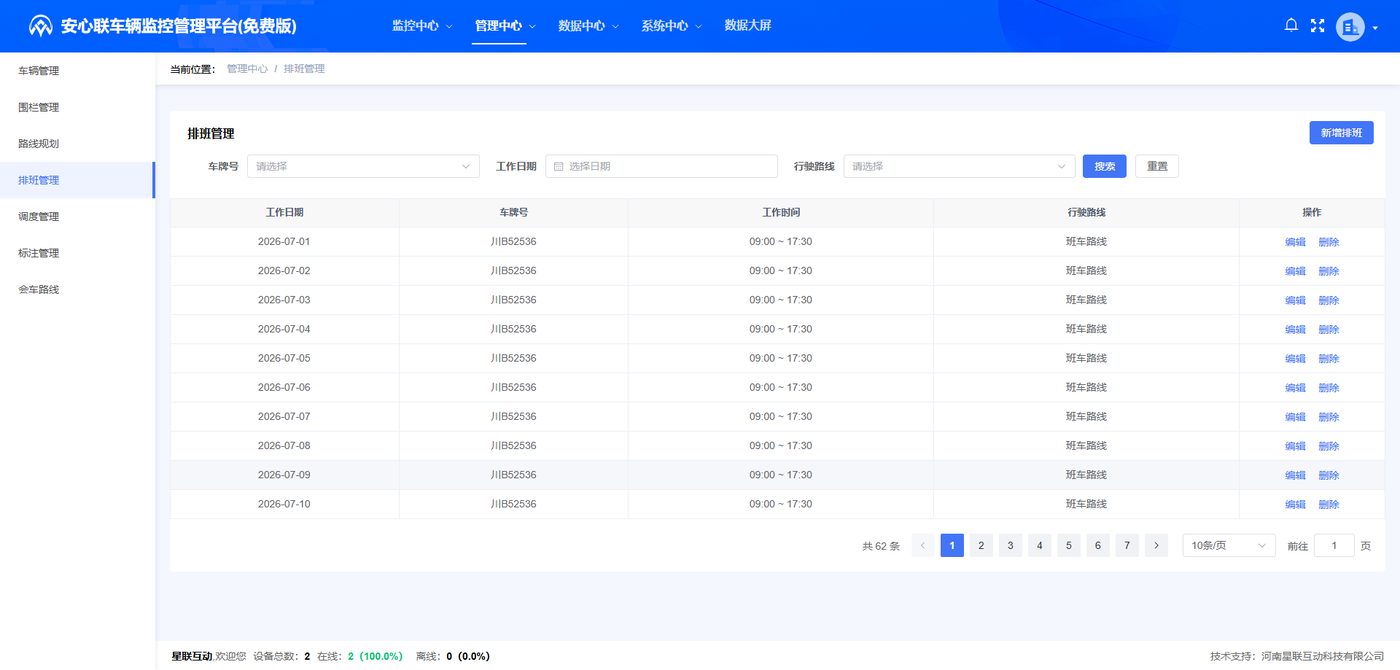Edit the 2026-07-01 schedule row

pyautogui.click(x=1295, y=242)
